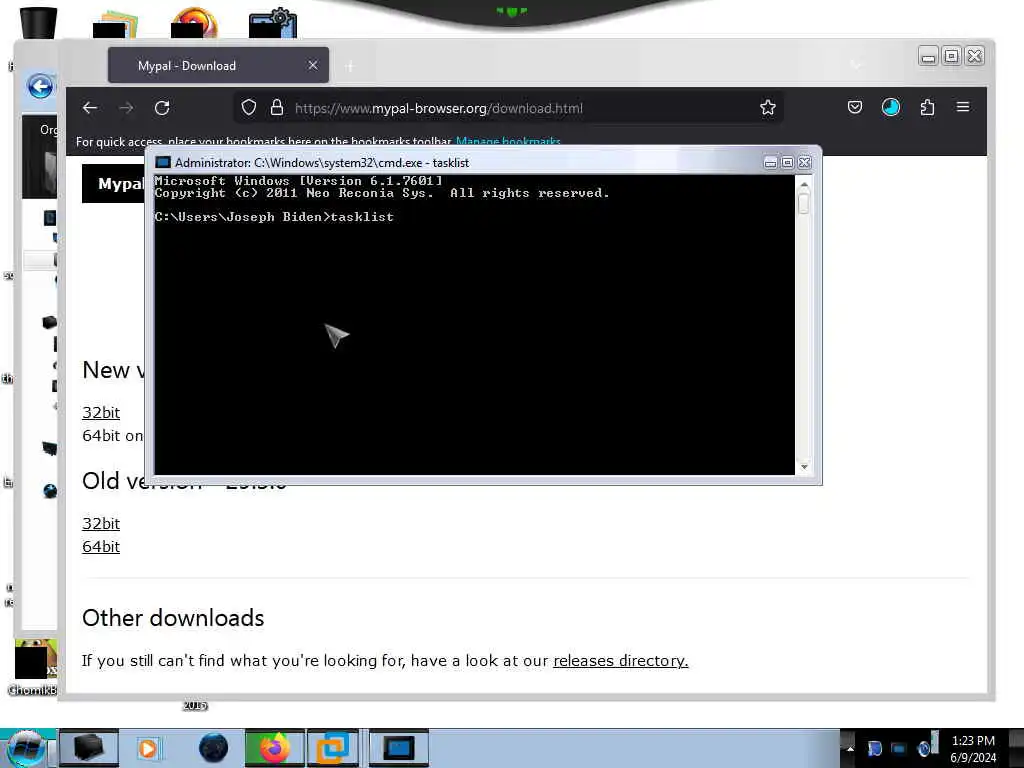The image size is (1024, 768).
Task: Click the cmd.exe window title bar icon
Action: 163,163
